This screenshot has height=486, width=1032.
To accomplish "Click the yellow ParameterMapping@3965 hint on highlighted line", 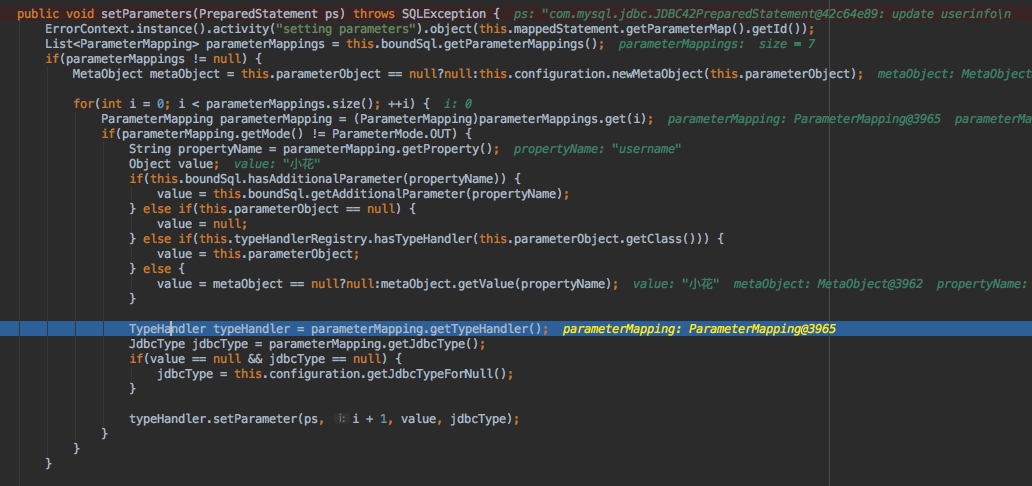I will 762,329.
